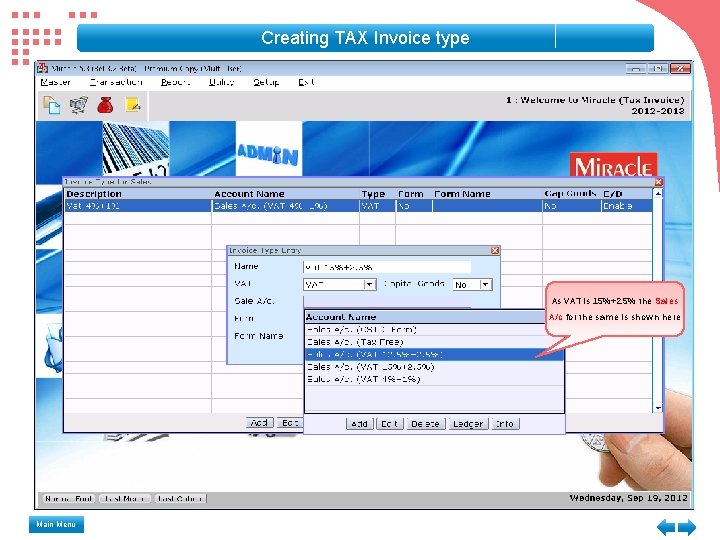Open the shopping cart toolbar icon
The height and width of the screenshot is (540, 720).
coord(79,105)
